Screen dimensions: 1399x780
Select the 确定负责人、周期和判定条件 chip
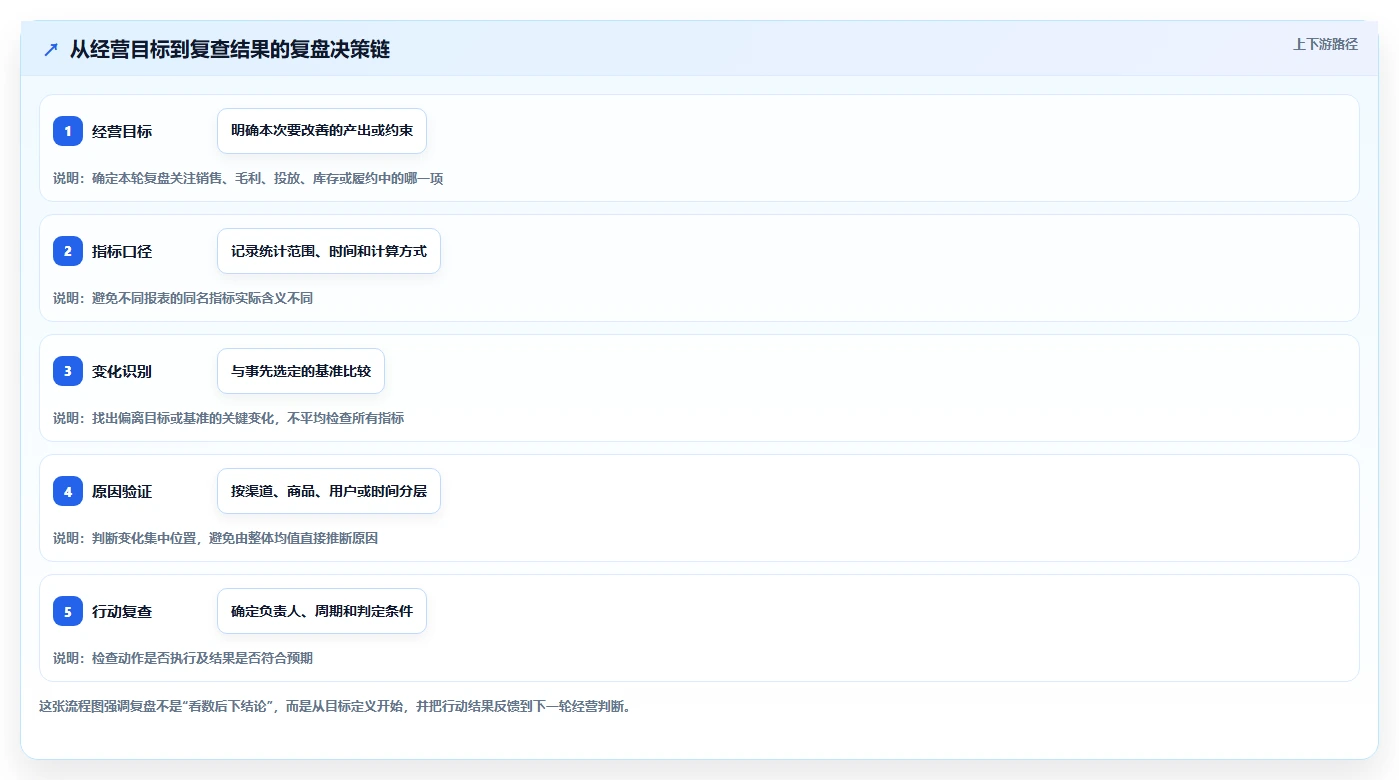pos(322,611)
